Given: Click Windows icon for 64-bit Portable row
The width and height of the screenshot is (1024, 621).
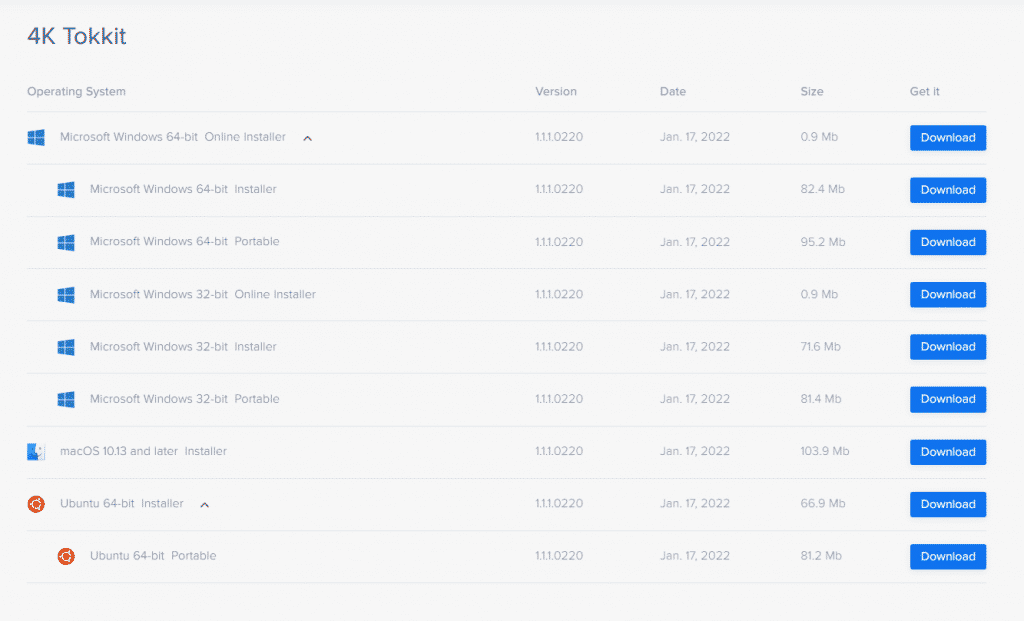Looking at the screenshot, I should 66,242.
